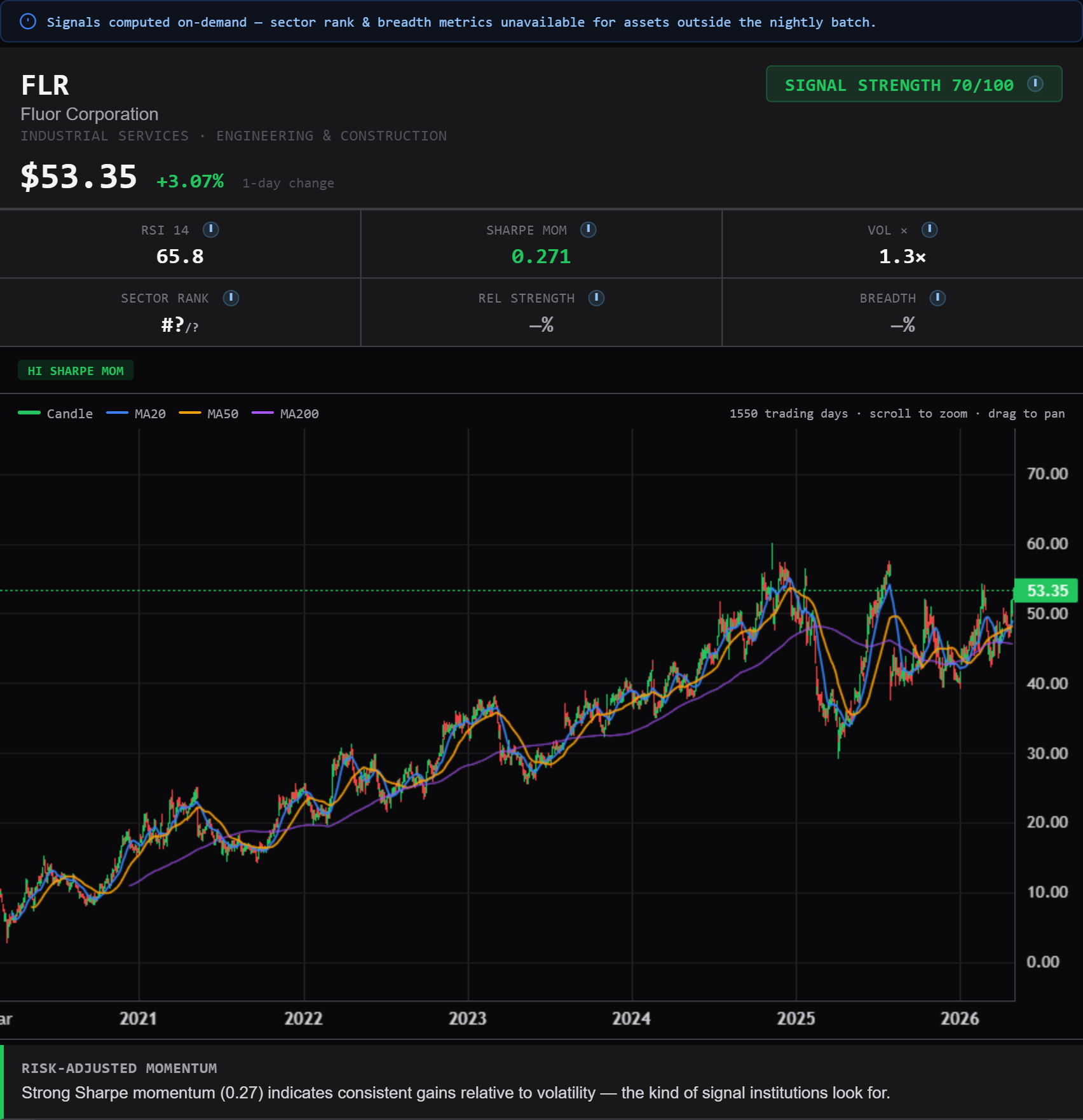
Task: Toggle the MA50 line in chart legend
Action: pyautogui.click(x=208, y=414)
